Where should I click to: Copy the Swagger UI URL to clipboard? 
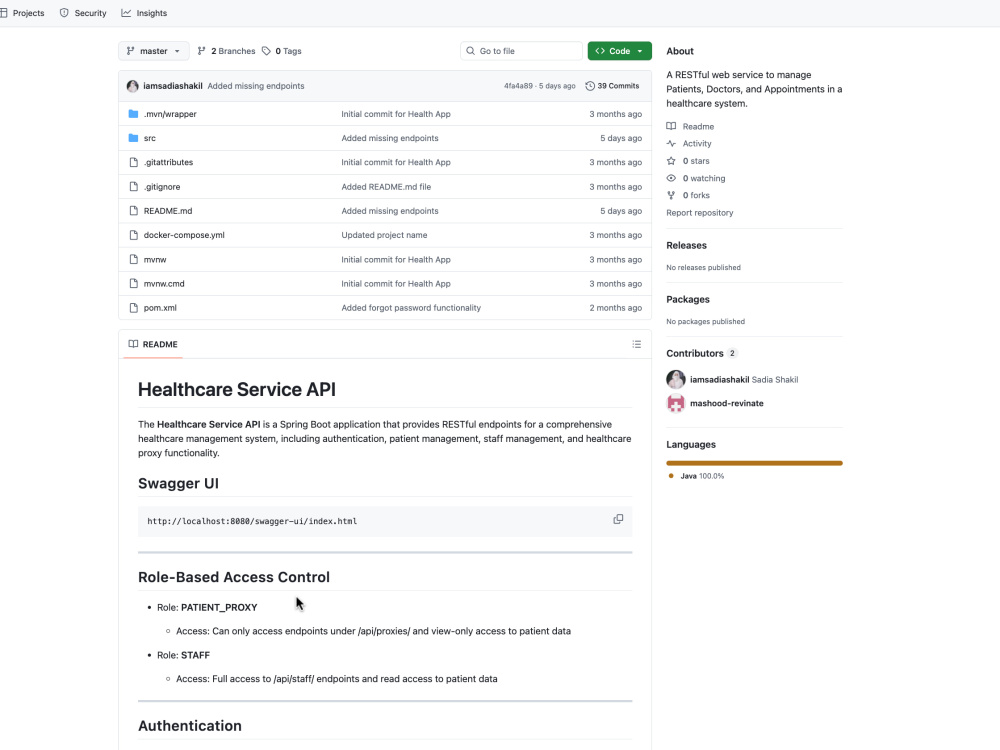click(618, 519)
